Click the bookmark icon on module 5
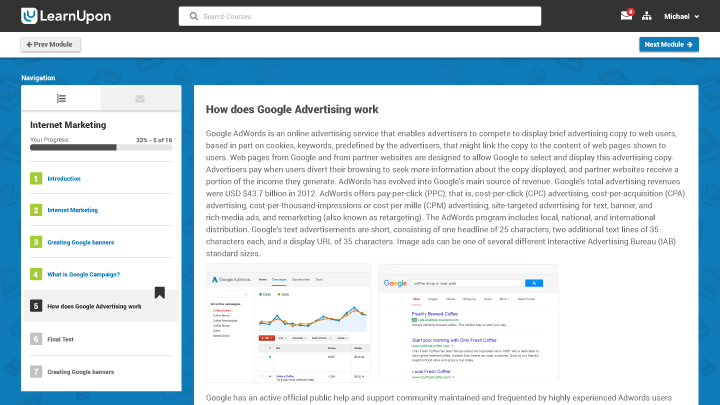Viewport: 720px width, 405px height. (159, 292)
